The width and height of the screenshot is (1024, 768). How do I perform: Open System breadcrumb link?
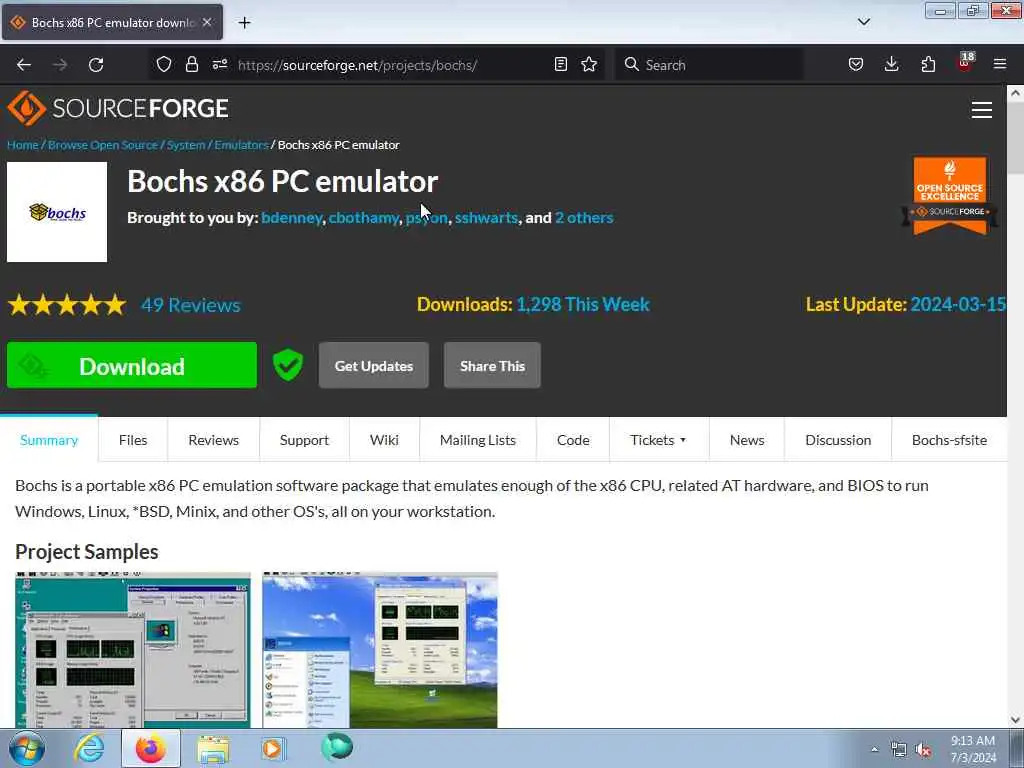click(x=186, y=145)
